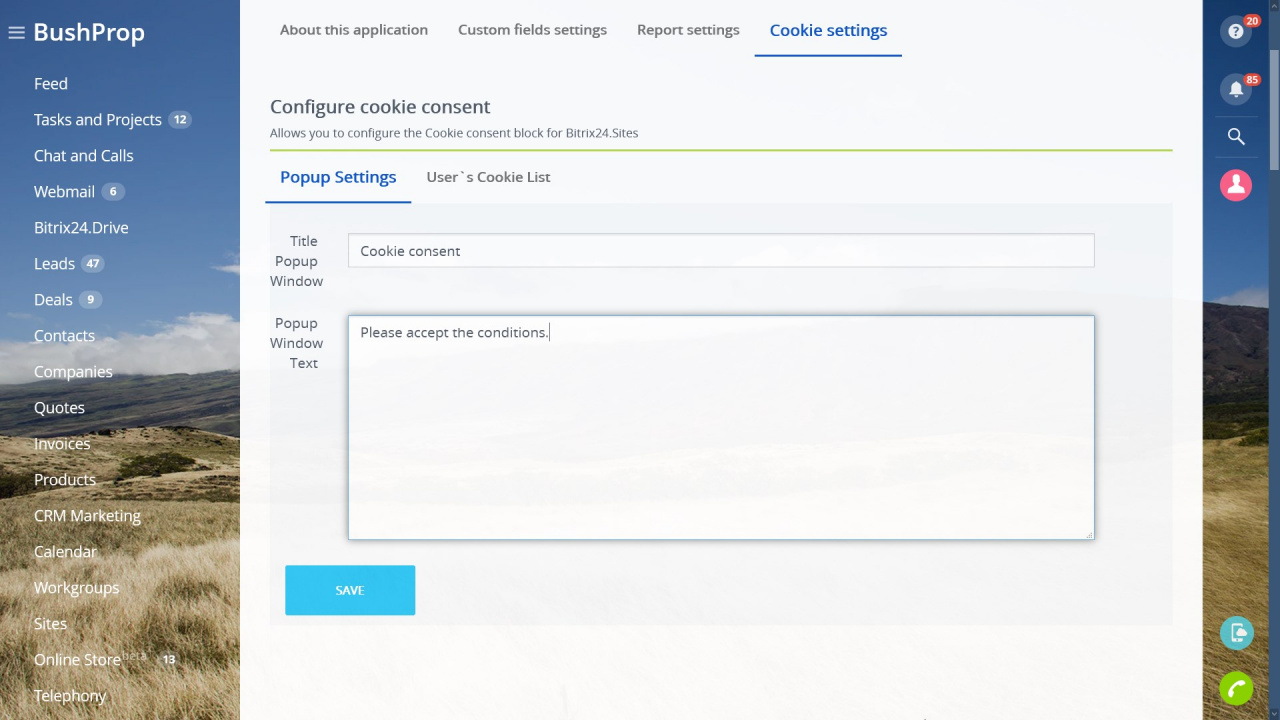This screenshot has width=1280, height=720.
Task: Go to Deals in sidebar
Action: [x=53, y=300]
